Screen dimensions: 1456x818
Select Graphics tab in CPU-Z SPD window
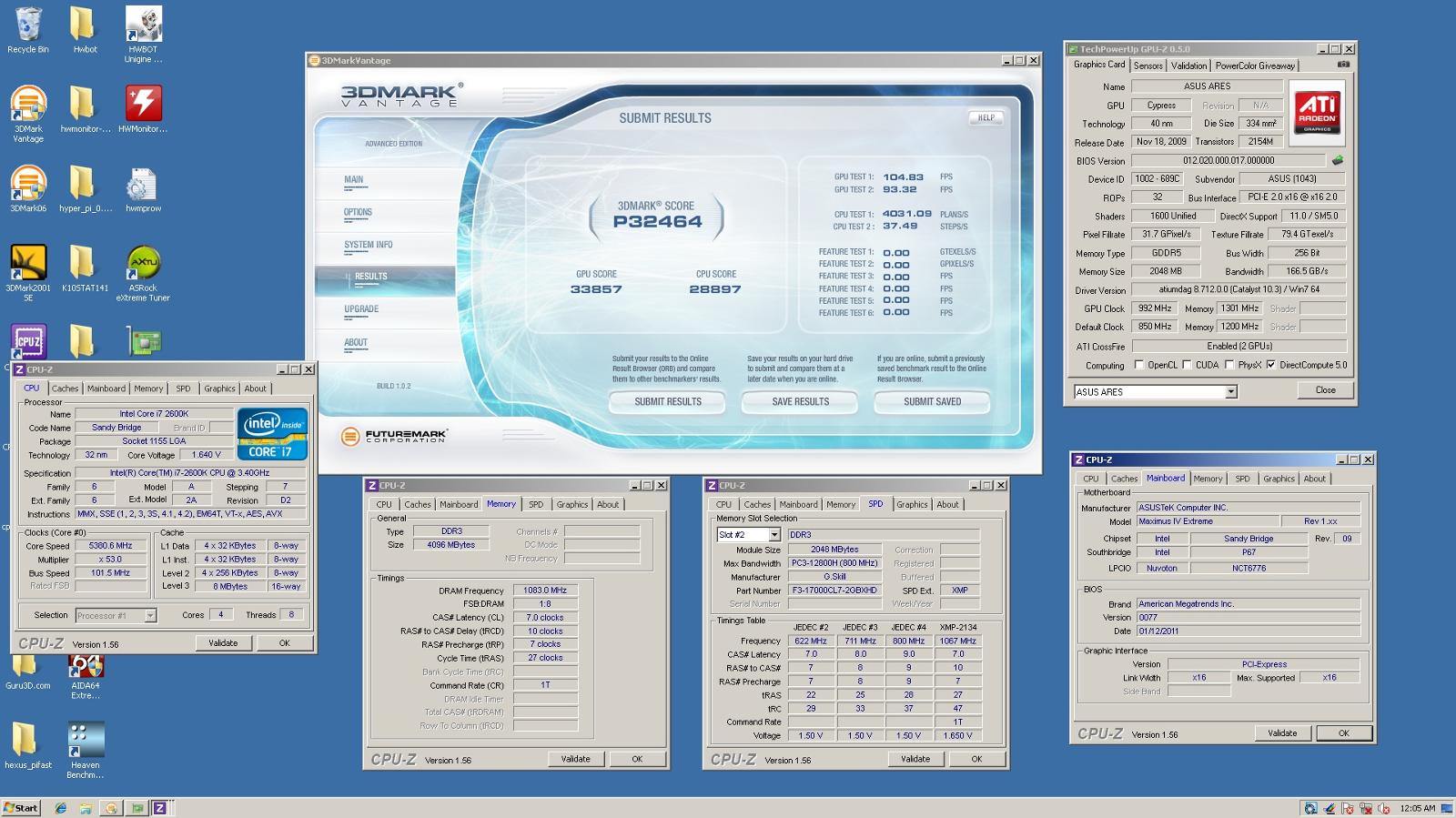pos(912,504)
